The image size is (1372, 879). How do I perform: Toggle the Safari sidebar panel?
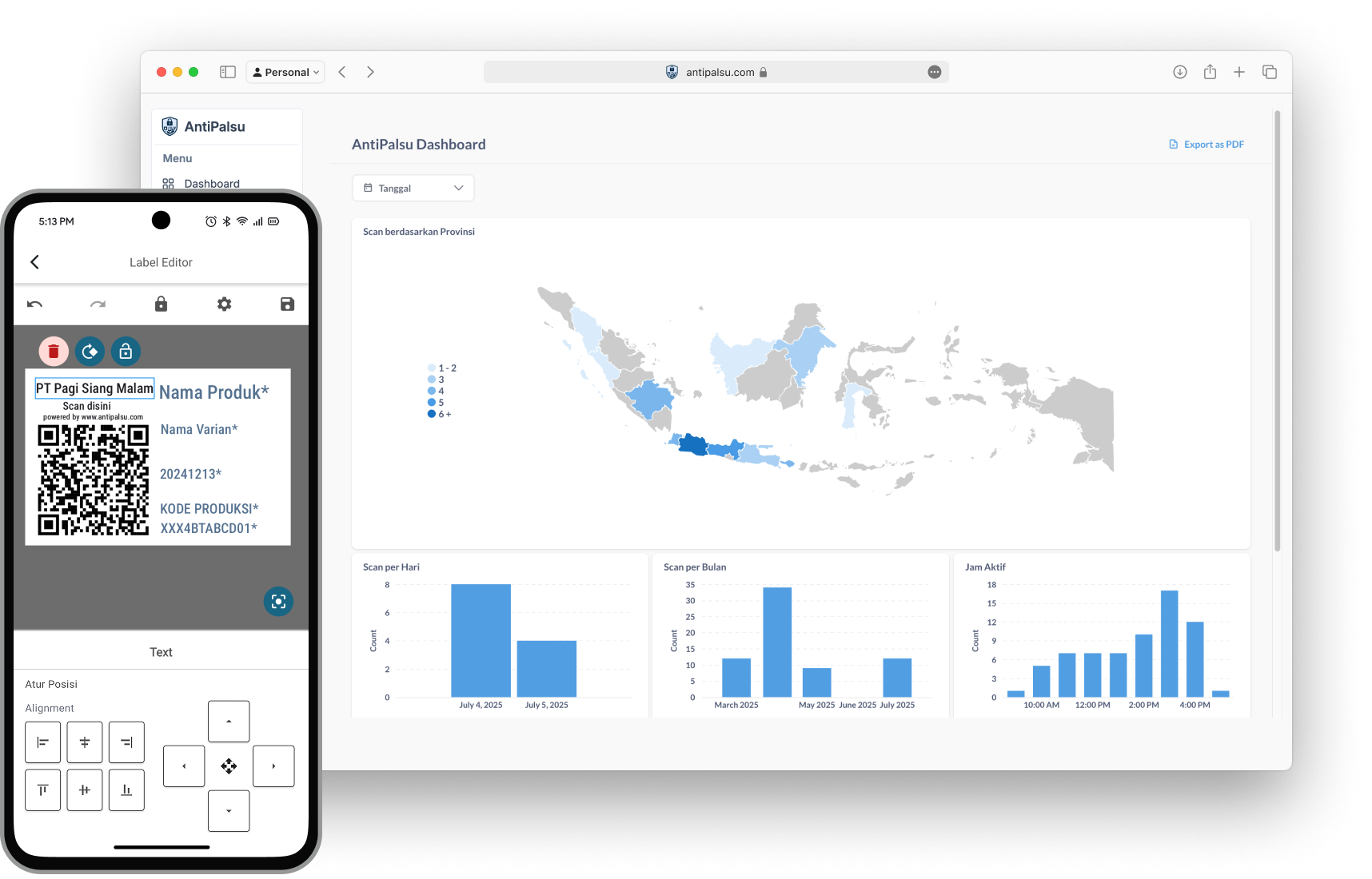tap(228, 72)
